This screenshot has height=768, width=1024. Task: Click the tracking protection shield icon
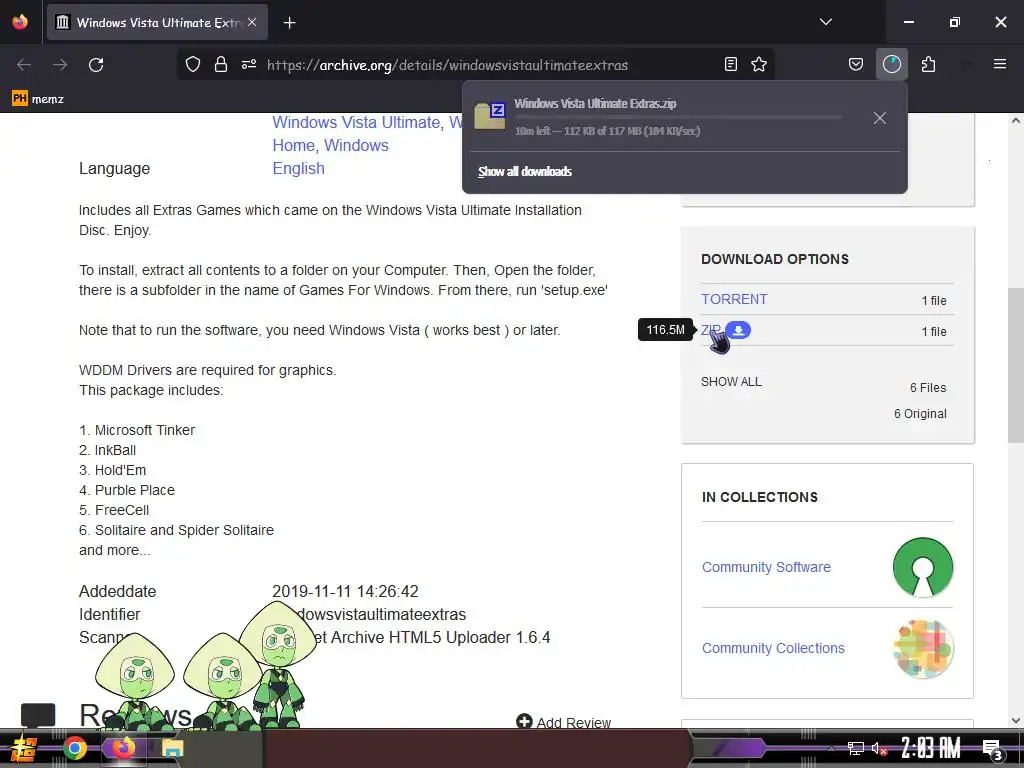193,64
